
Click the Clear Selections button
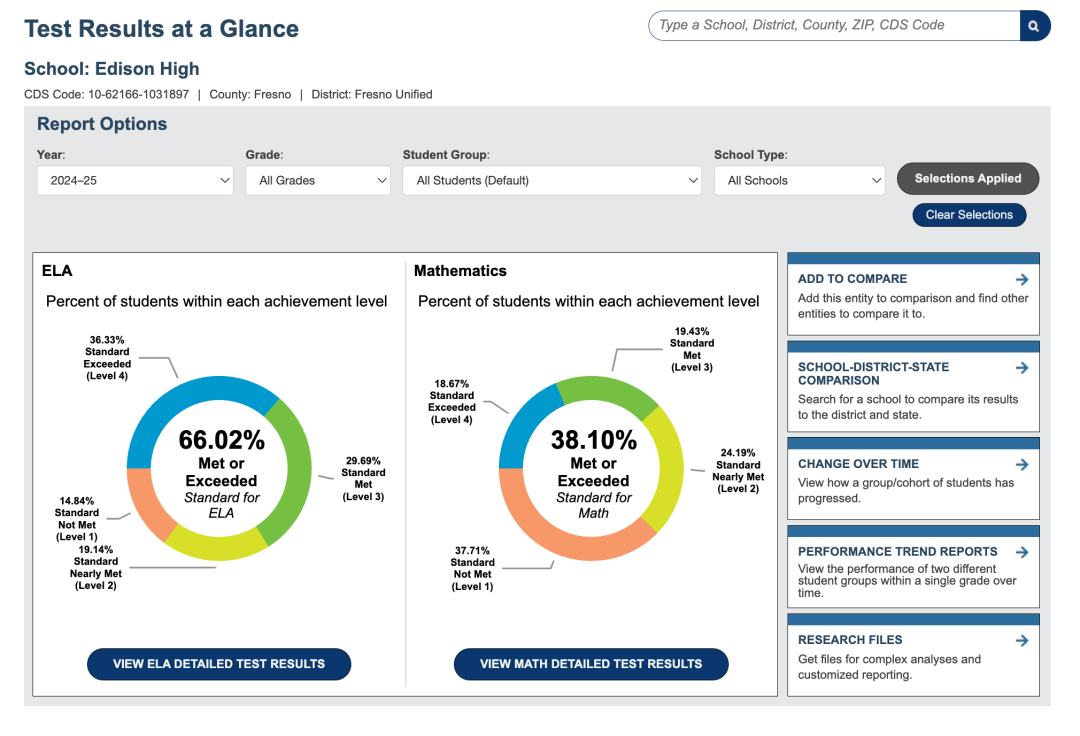pyautogui.click(x=969, y=215)
